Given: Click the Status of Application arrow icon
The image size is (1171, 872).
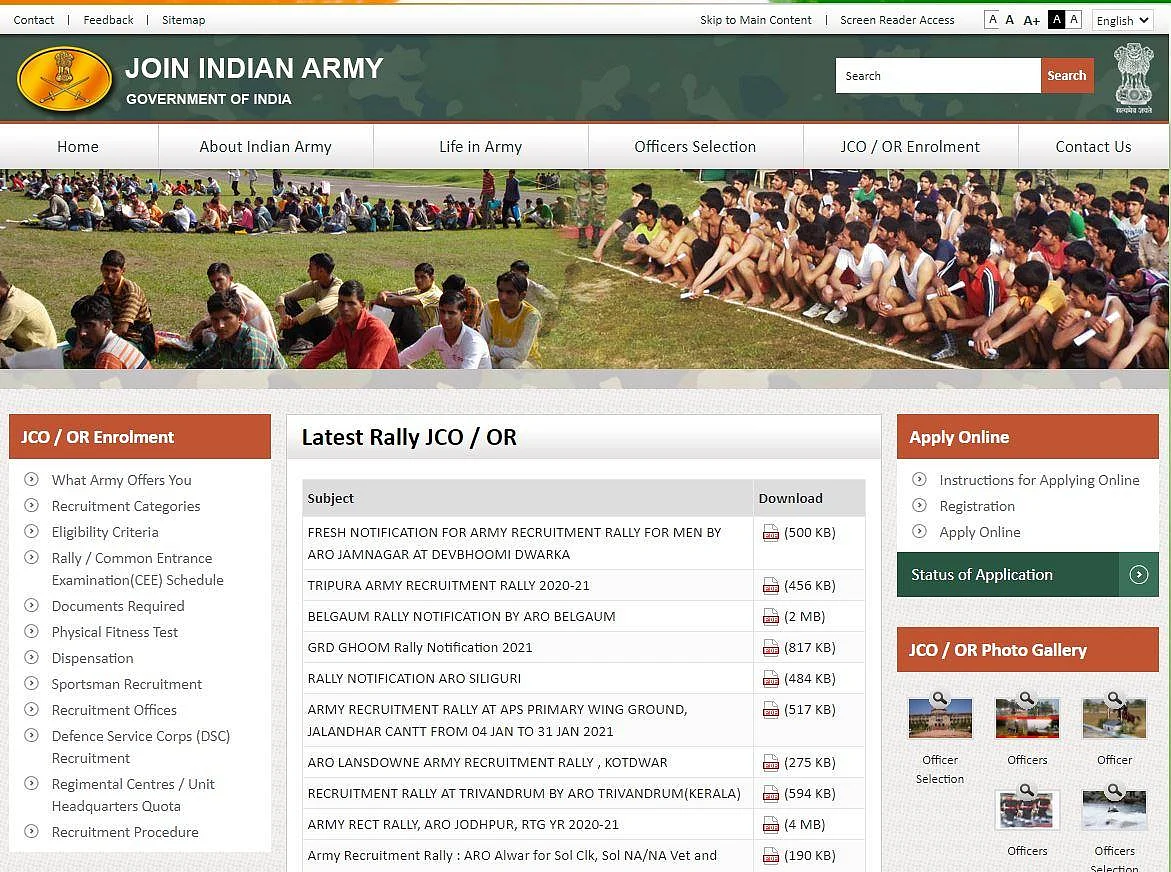Looking at the screenshot, I should click(x=1138, y=574).
